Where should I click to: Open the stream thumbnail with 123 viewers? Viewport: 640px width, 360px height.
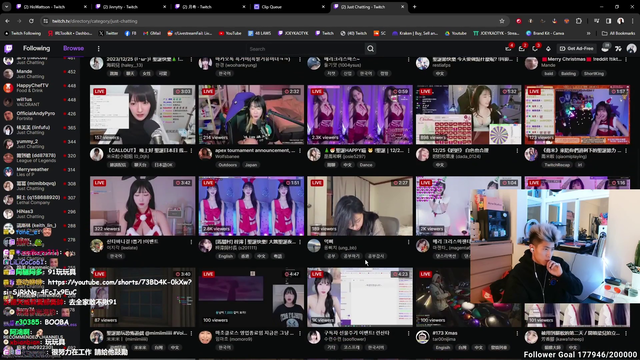point(577,115)
